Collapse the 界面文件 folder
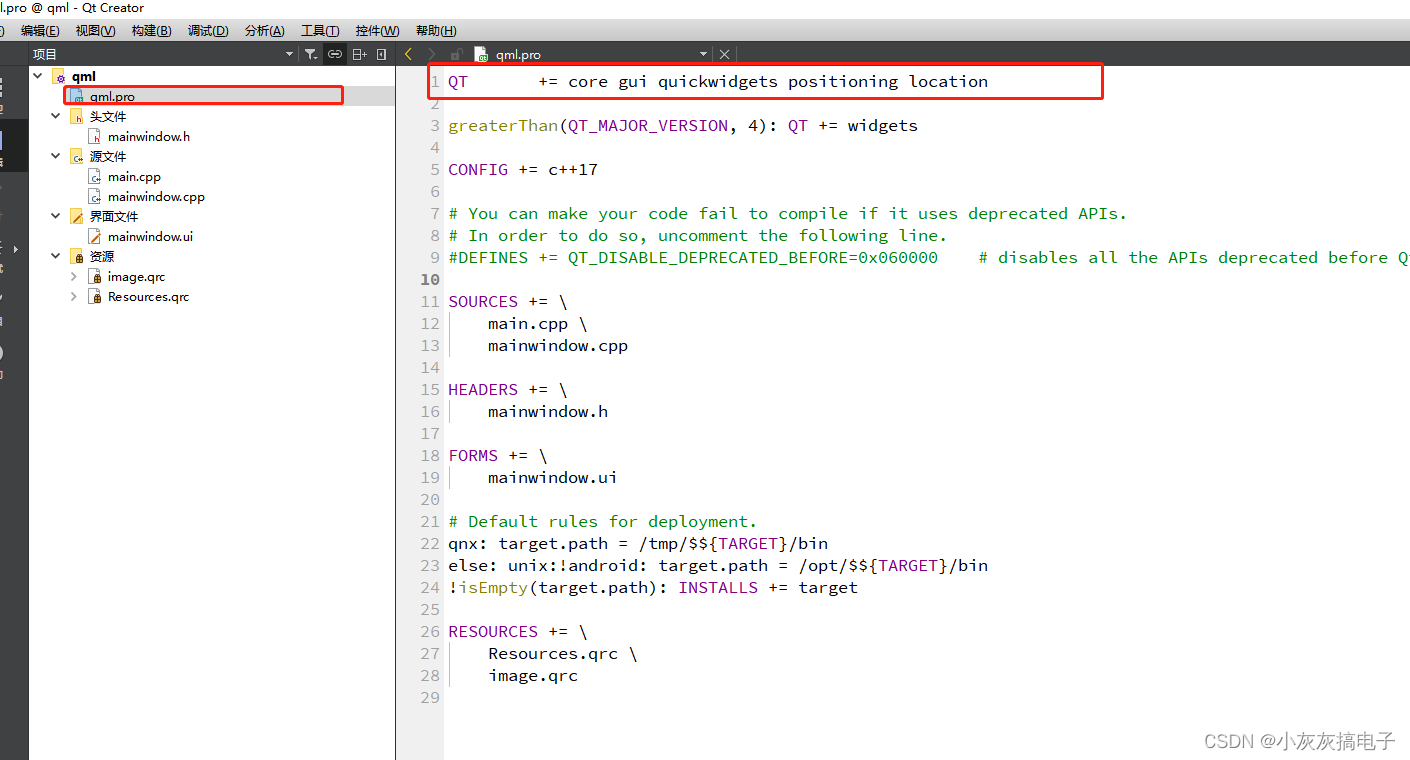 tap(56, 216)
